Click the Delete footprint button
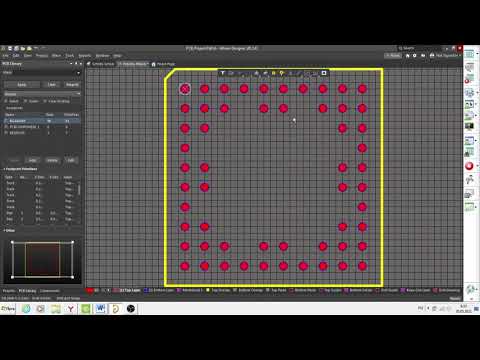480x360 pixels. pos(52,160)
